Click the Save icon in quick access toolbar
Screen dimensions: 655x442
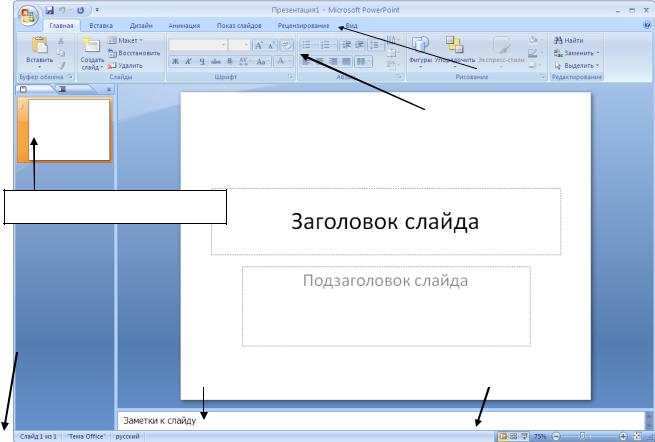click(x=47, y=9)
